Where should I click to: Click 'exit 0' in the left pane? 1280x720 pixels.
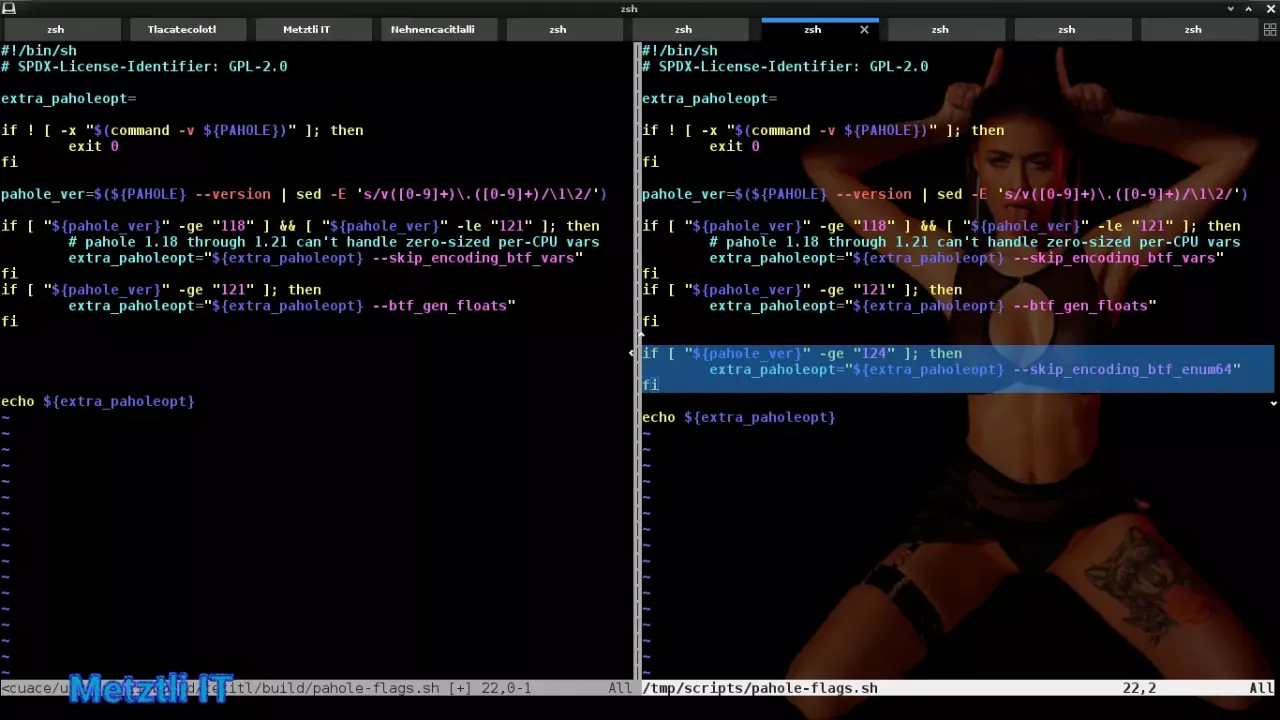click(93, 146)
